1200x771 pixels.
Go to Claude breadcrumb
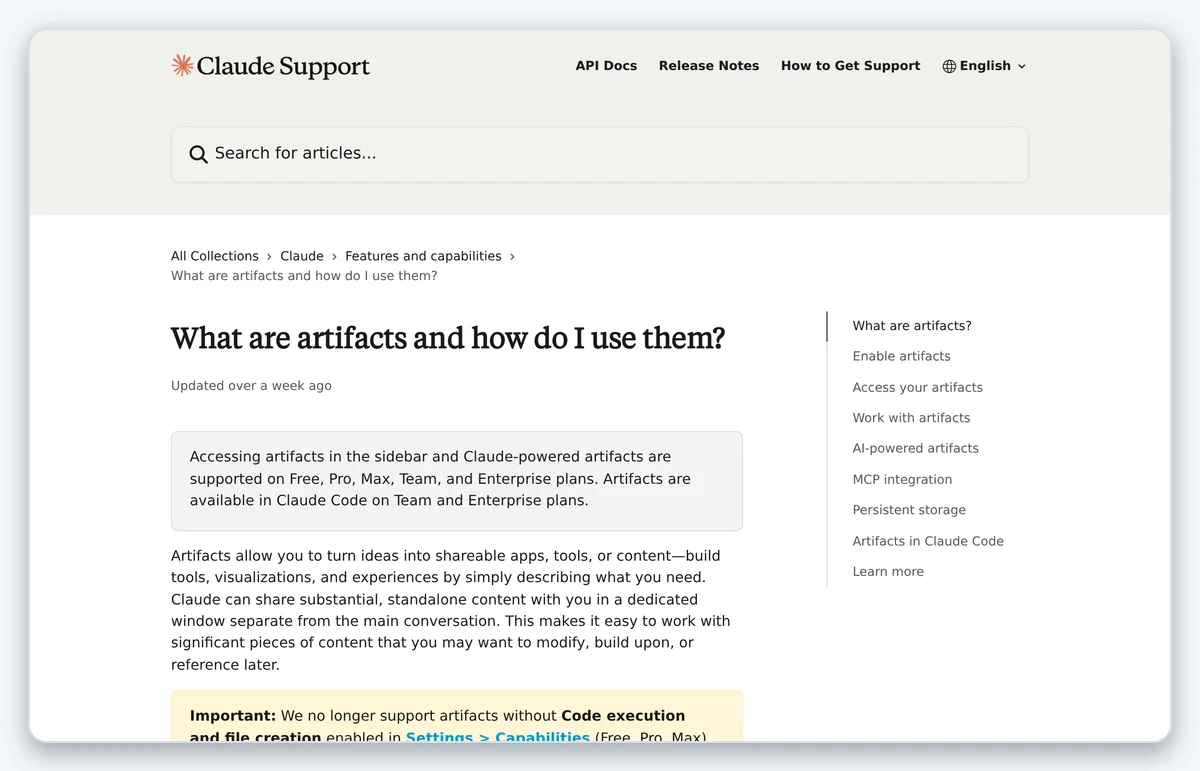(302, 256)
